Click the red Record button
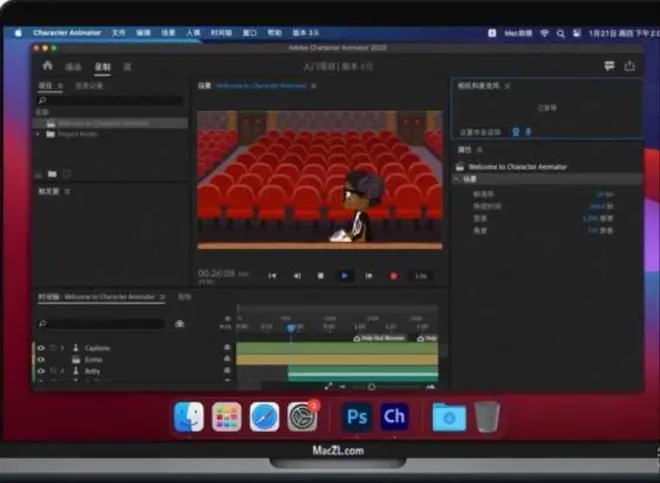 coord(393,275)
